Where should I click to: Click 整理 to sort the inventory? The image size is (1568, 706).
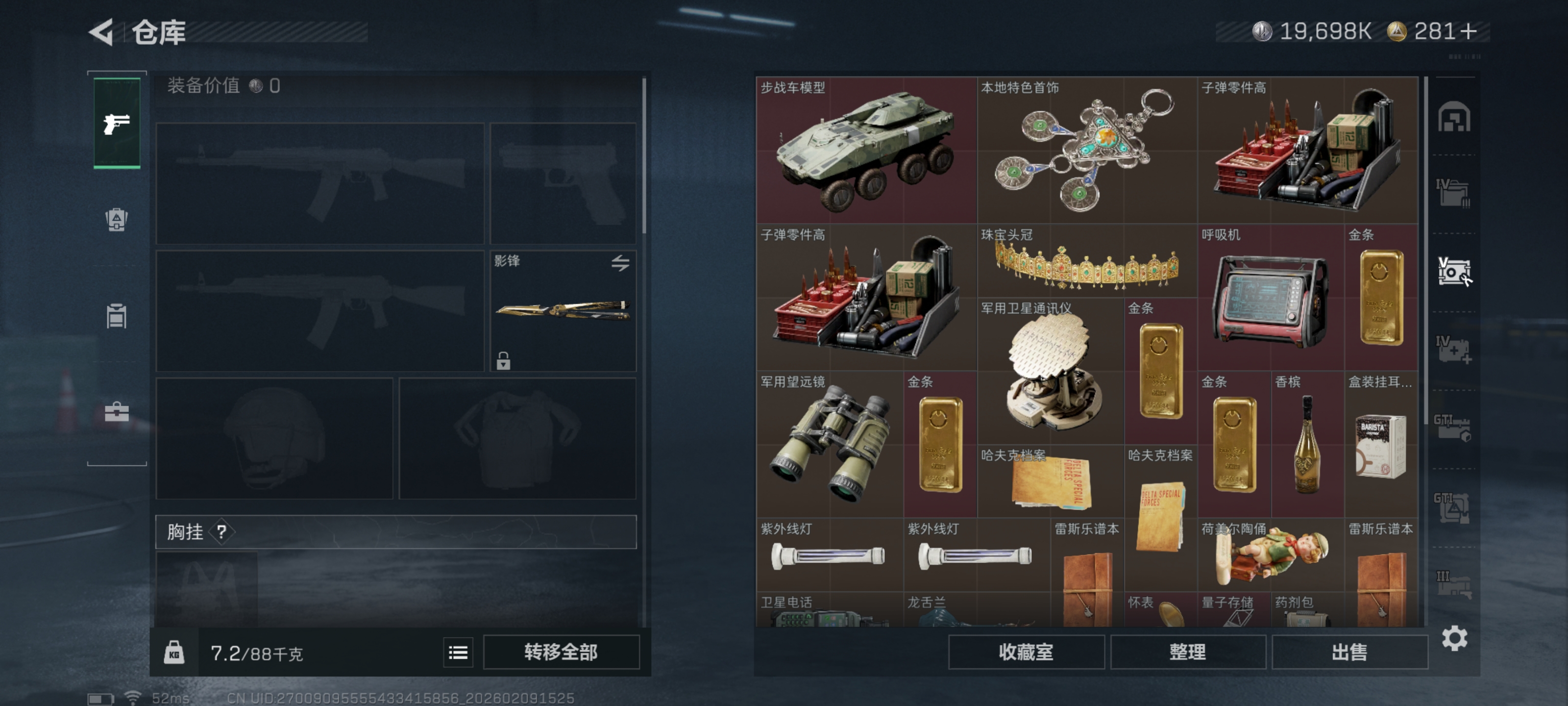point(1187,653)
